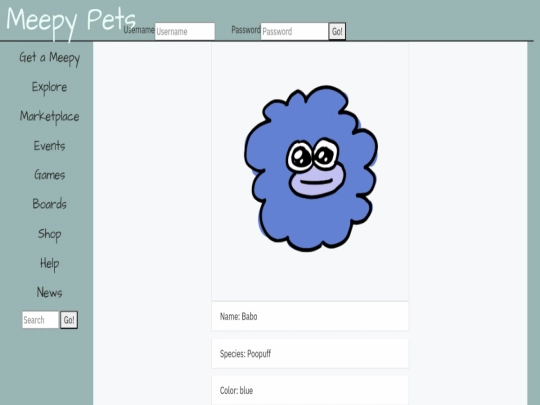Run search with sidebar Go! button

69,320
